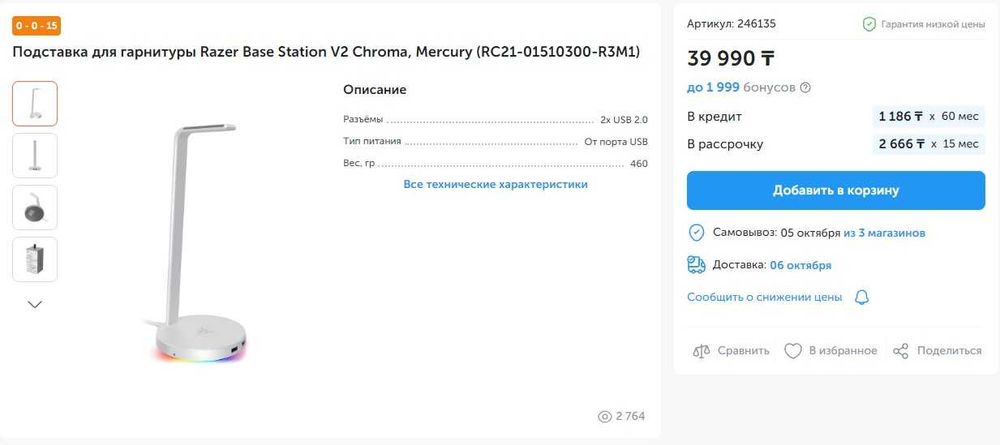Select the second product thumbnail
The image size is (1000, 445).
(x=35, y=156)
